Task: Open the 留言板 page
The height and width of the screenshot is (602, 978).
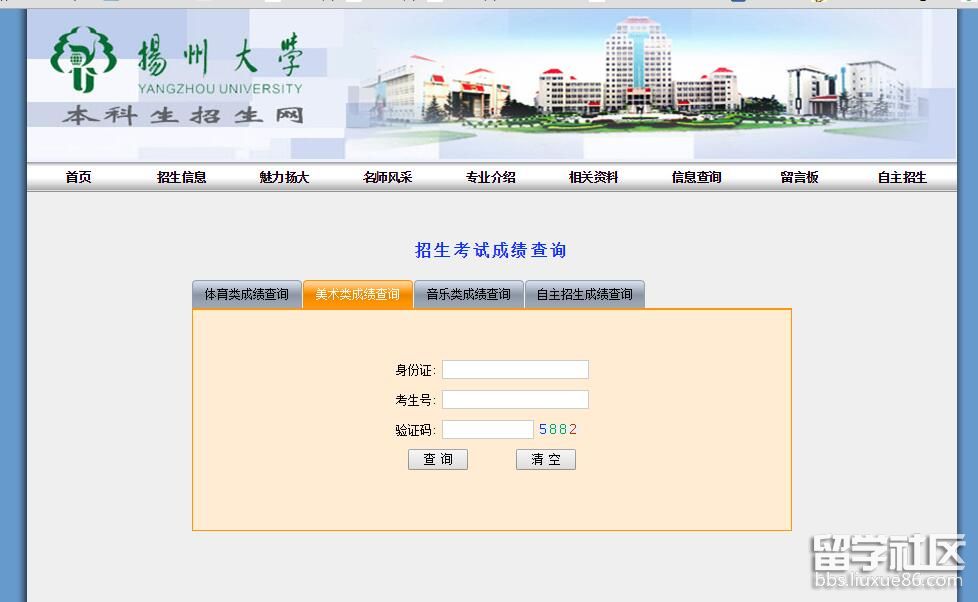Action: click(x=799, y=177)
